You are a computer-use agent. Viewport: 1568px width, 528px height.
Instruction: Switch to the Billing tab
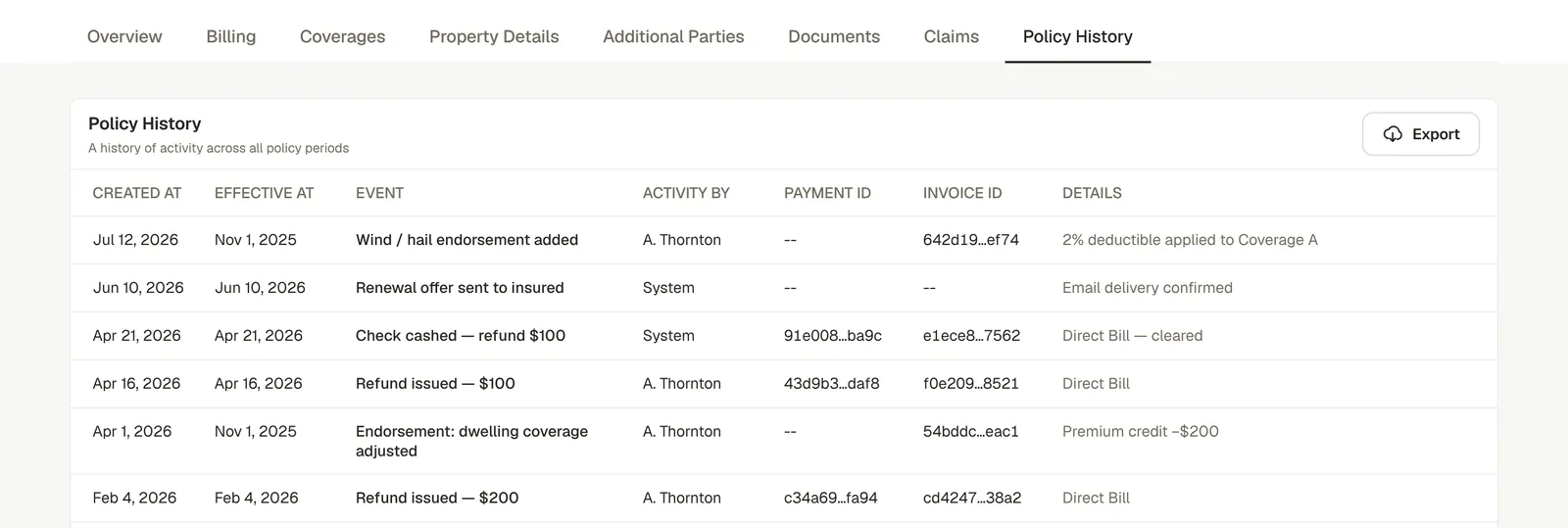pos(231,36)
